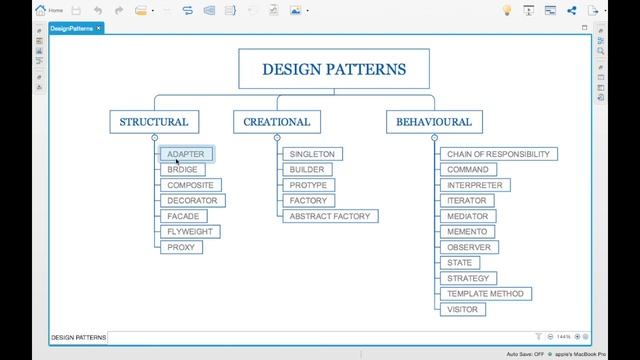Close the DesignPatterns tab
Viewport: 640px width, 360px height.
click(98, 28)
